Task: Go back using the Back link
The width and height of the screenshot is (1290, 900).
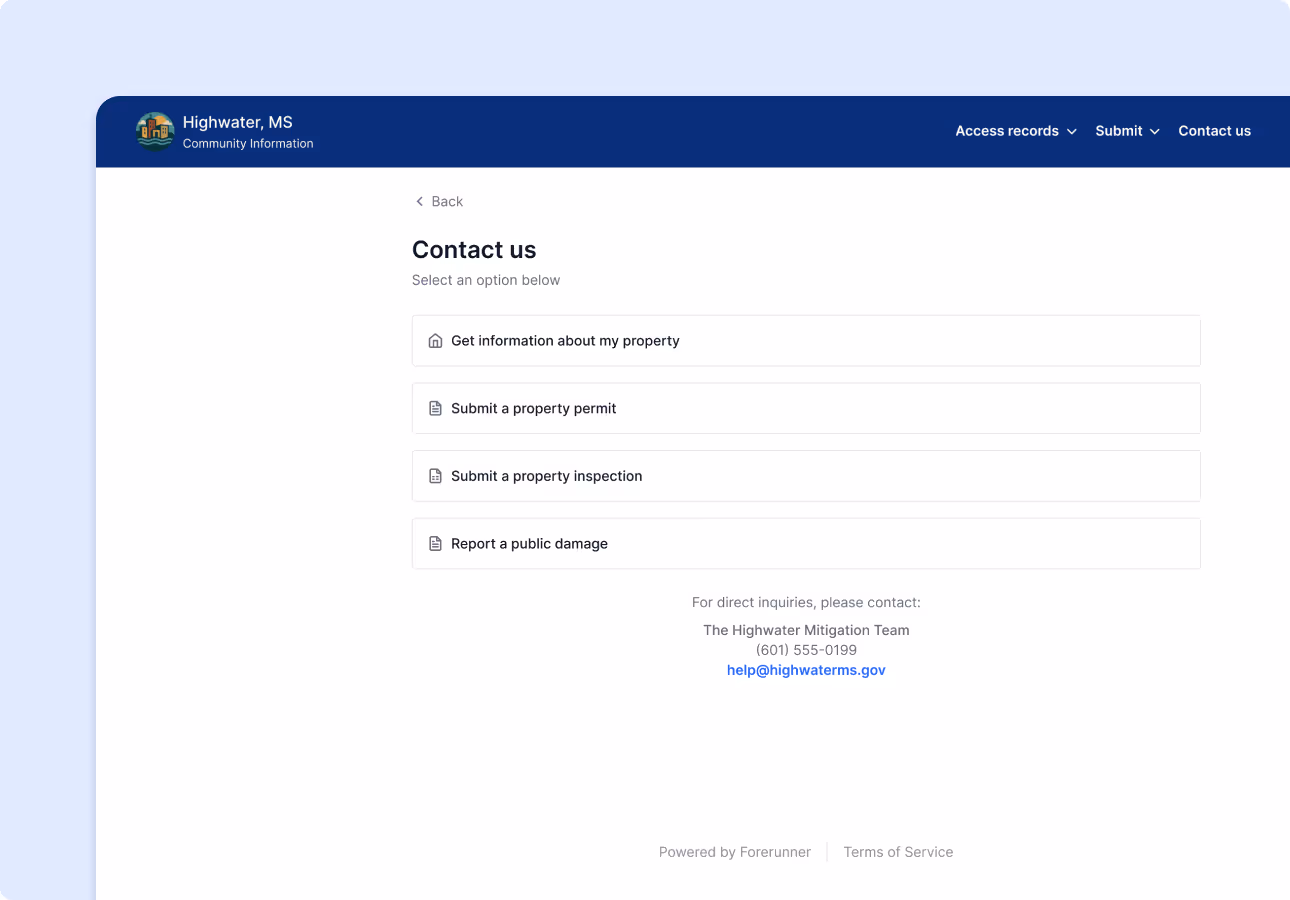Action: pos(439,202)
